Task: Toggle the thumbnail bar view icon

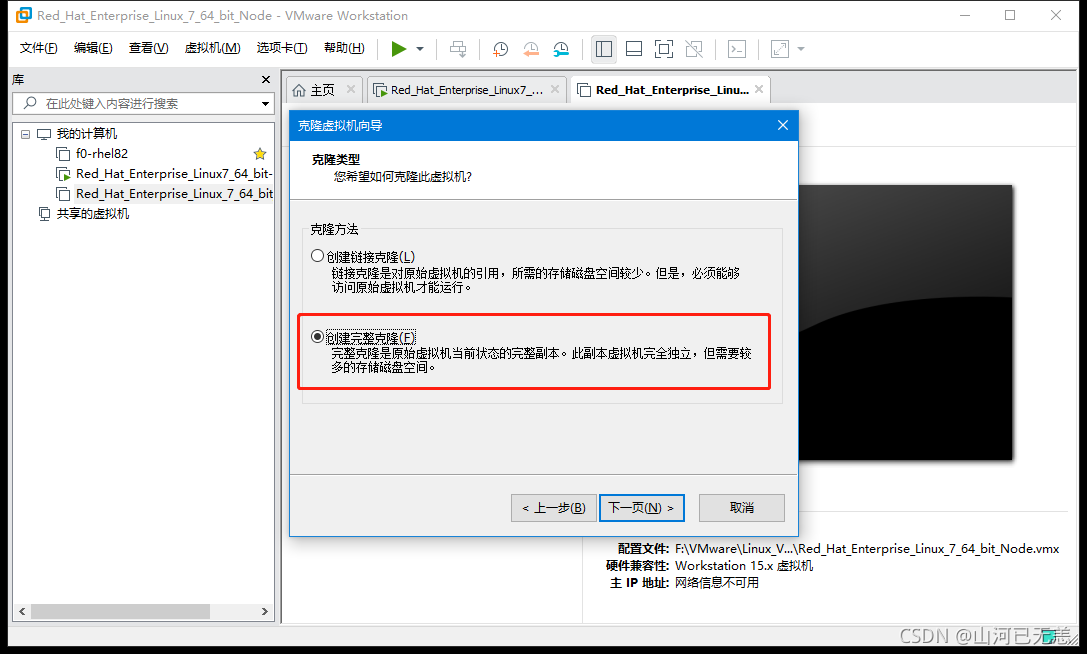Action: 634,49
